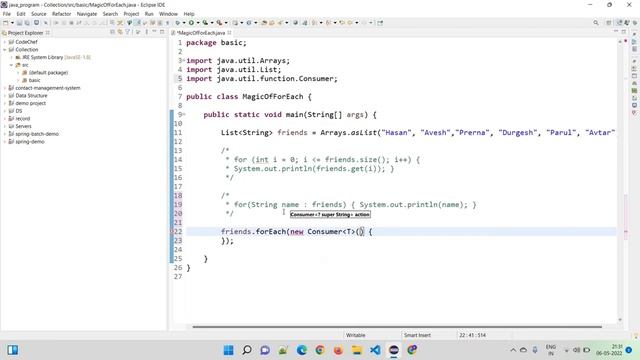Click the External Tools run icon
The height and width of the screenshot is (360, 640).
(219, 23)
